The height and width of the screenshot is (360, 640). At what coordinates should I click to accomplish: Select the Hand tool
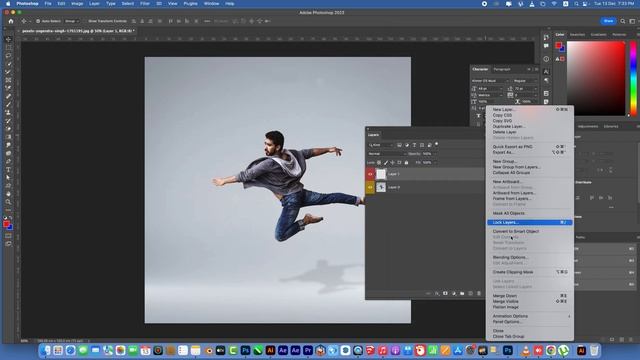pyautogui.click(x=9, y=194)
